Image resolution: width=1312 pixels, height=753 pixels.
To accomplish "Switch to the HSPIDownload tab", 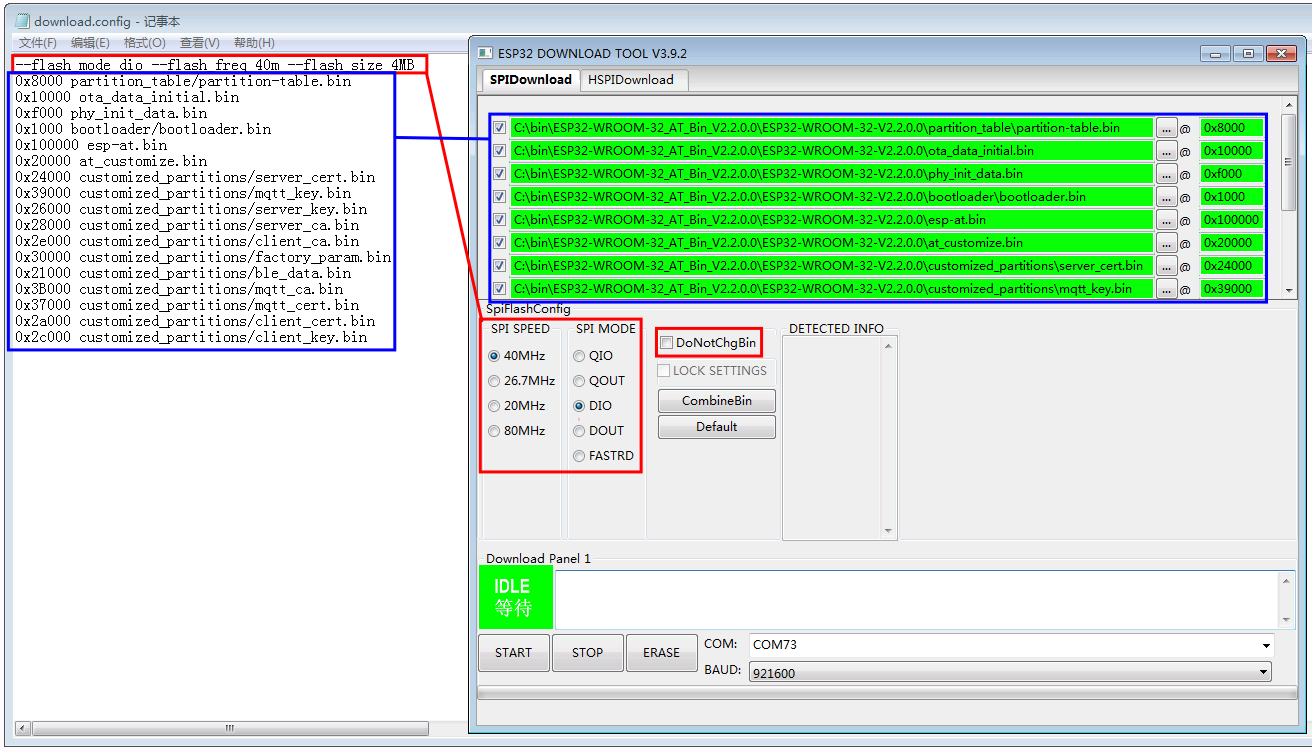I will click(630, 80).
